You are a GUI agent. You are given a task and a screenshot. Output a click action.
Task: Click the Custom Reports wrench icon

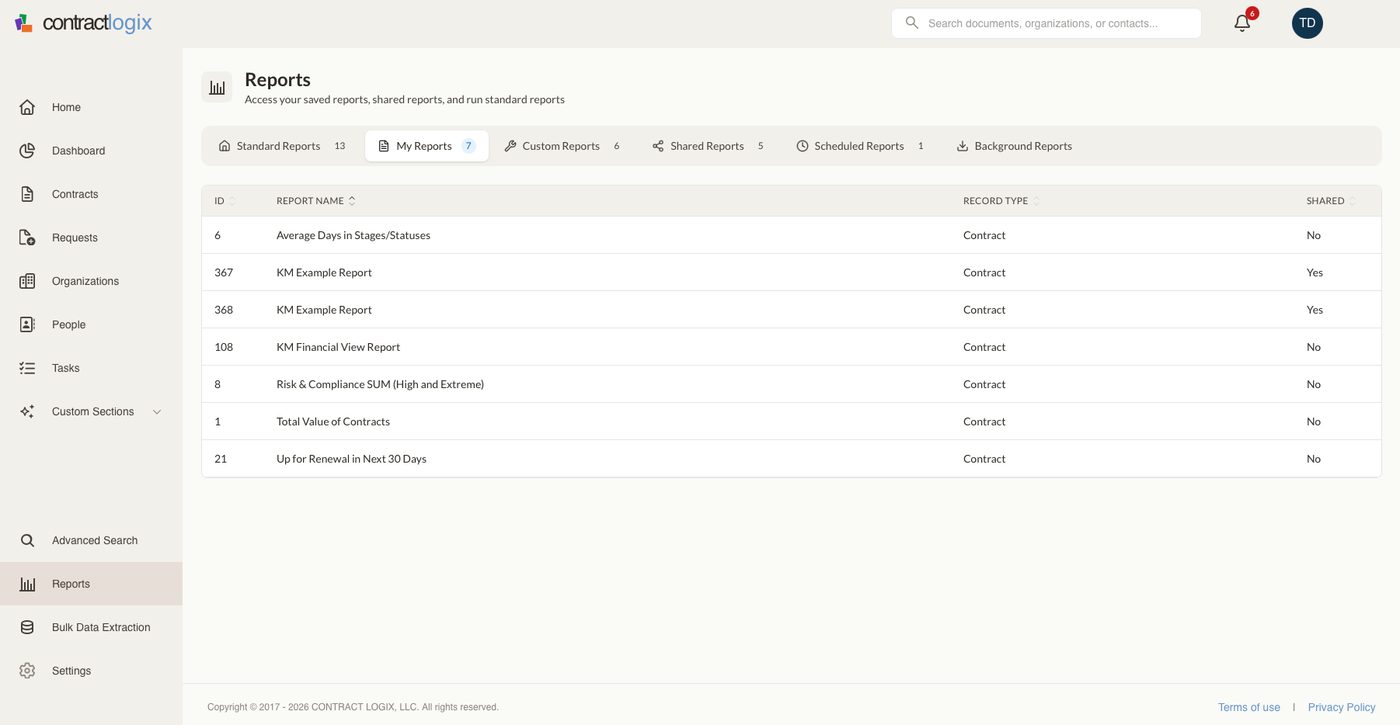[510, 146]
